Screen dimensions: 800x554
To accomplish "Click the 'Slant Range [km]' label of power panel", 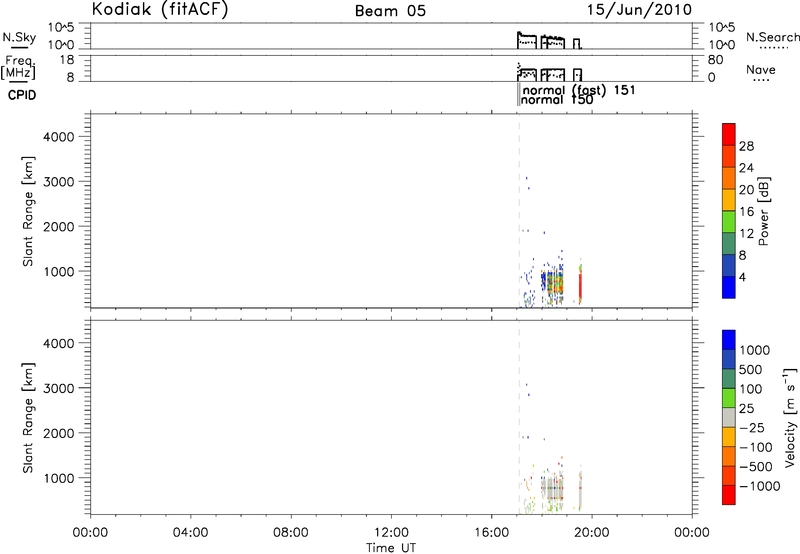I will [x=28, y=211].
